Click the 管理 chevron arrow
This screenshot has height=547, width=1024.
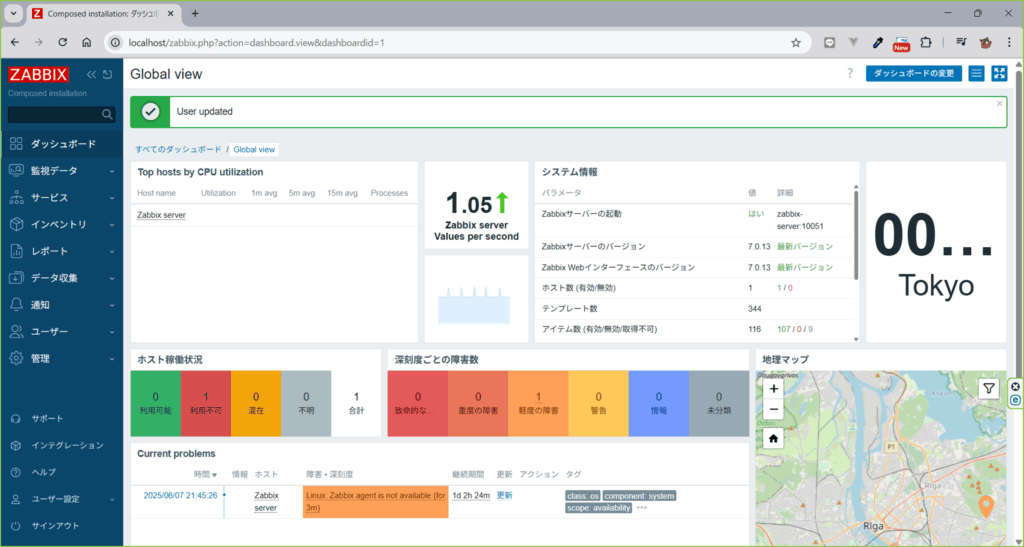point(112,359)
